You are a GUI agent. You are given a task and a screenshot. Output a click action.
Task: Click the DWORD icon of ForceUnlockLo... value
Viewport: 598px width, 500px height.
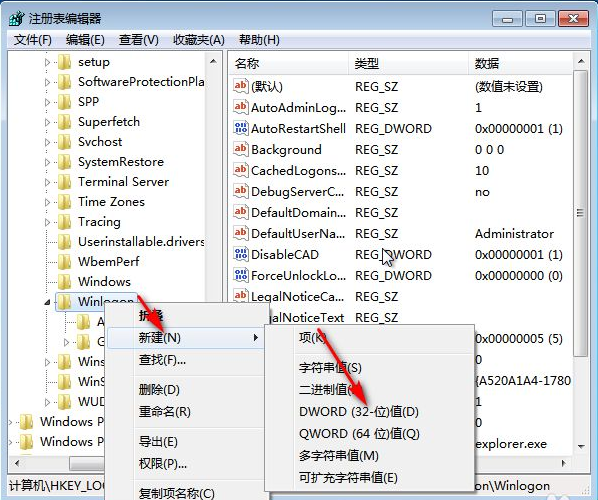click(241, 275)
